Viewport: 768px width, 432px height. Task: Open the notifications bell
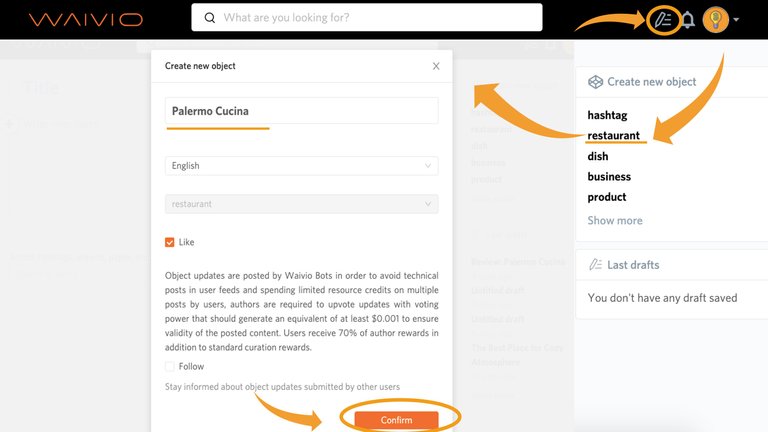pos(688,20)
